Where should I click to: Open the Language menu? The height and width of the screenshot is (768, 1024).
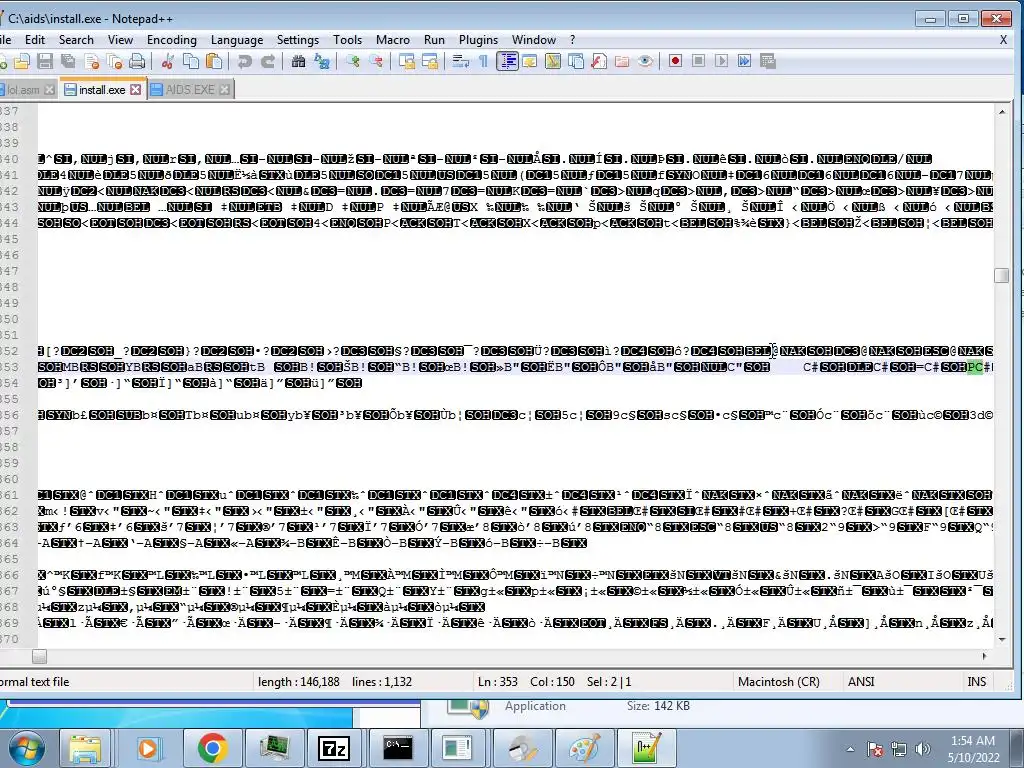(x=237, y=40)
